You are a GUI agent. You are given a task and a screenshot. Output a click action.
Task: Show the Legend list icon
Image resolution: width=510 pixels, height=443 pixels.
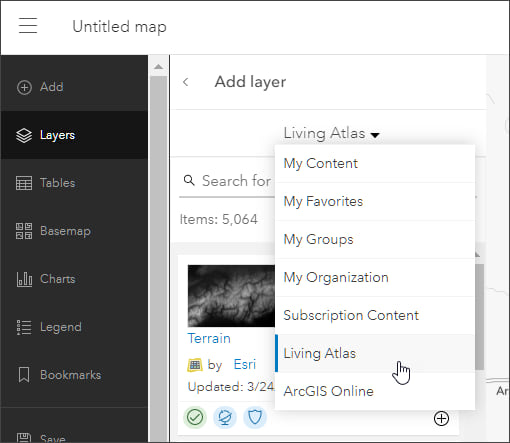pyautogui.click(x=24, y=327)
